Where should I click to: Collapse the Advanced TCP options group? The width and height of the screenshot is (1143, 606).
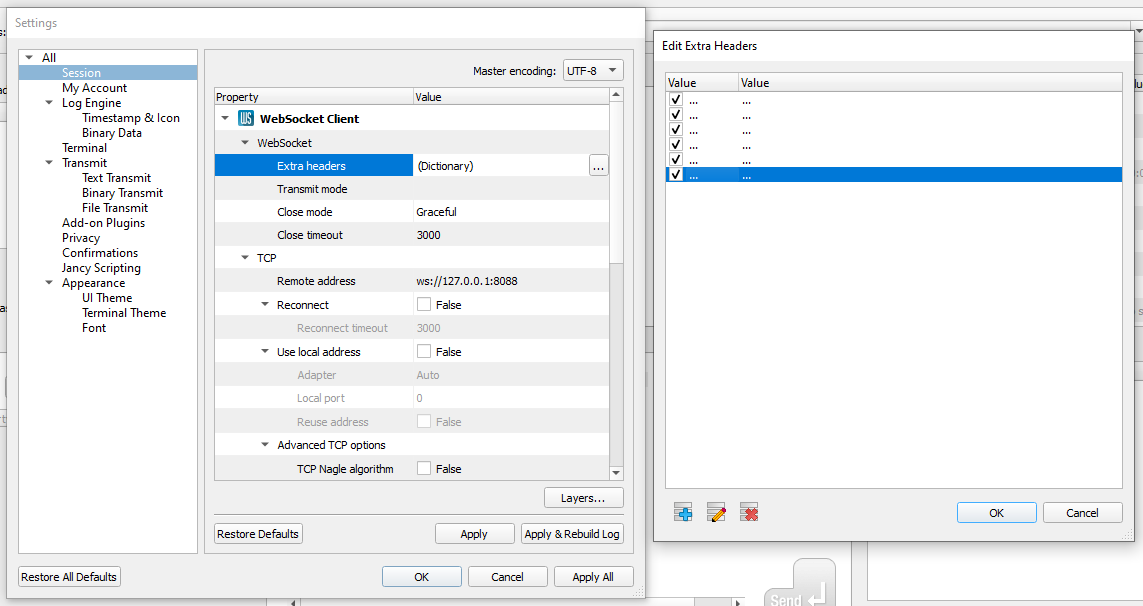coord(265,445)
